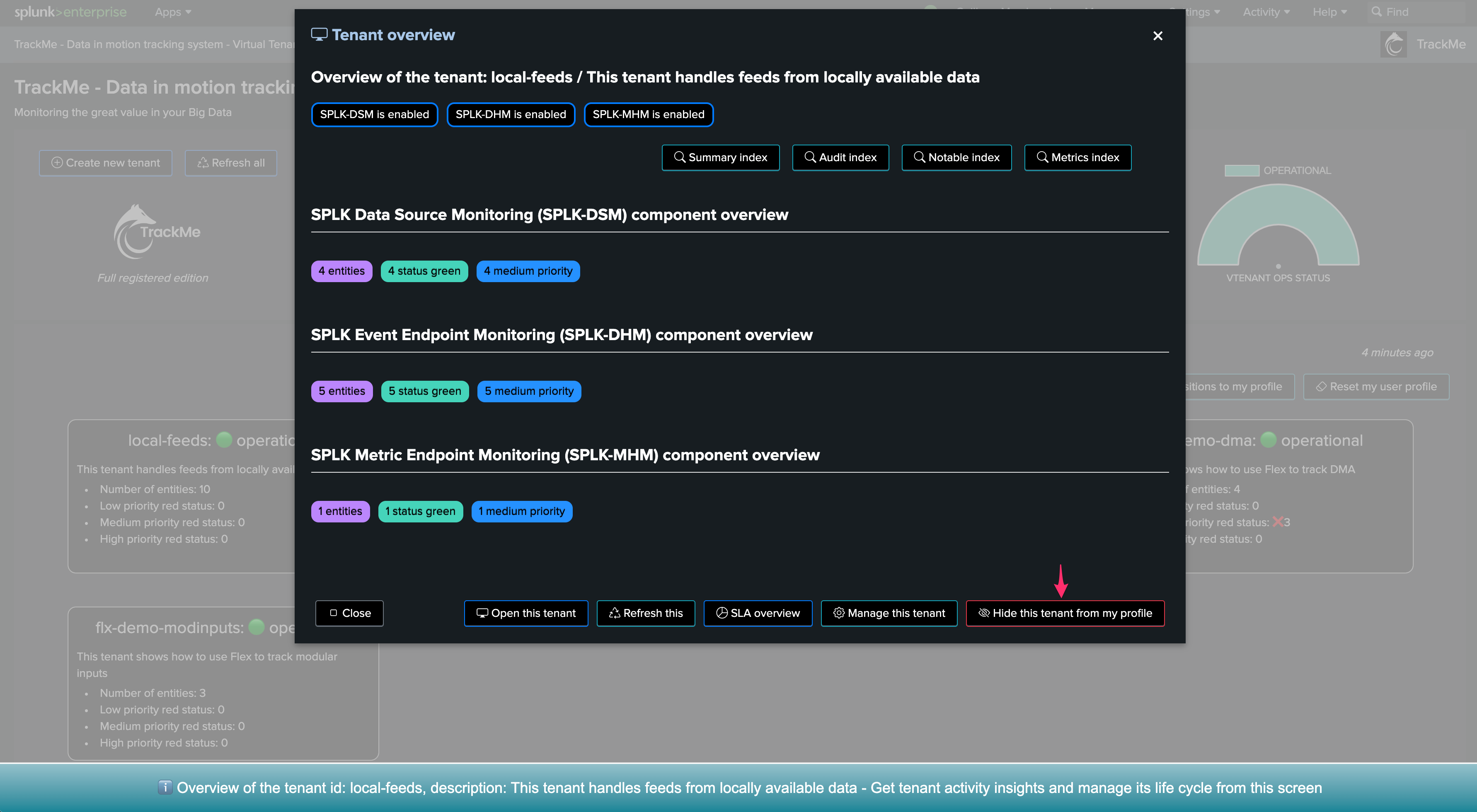Click the magnifier icon in Notable index

pyautogui.click(x=919, y=157)
